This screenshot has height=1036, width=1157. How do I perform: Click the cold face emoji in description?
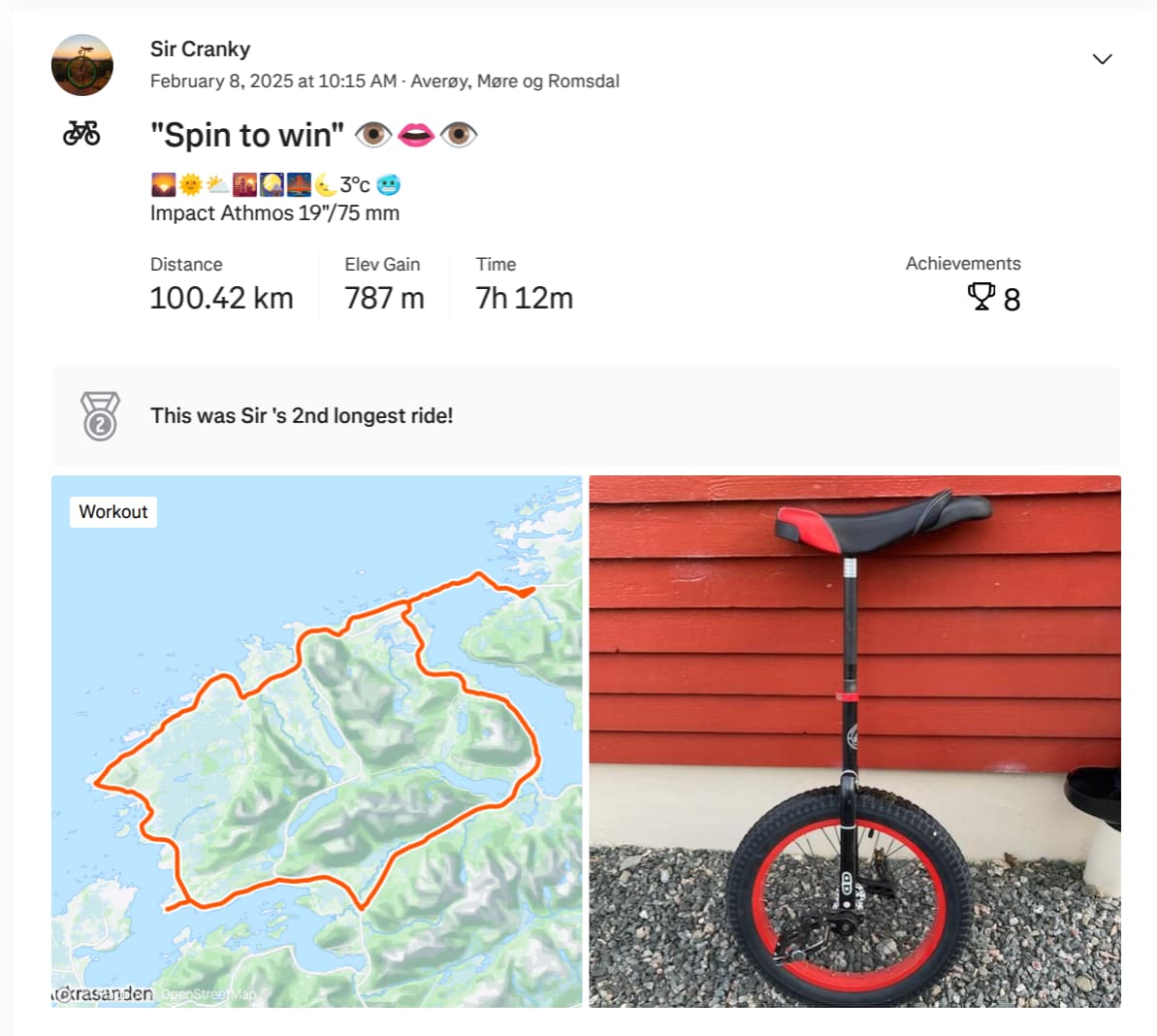click(x=388, y=184)
